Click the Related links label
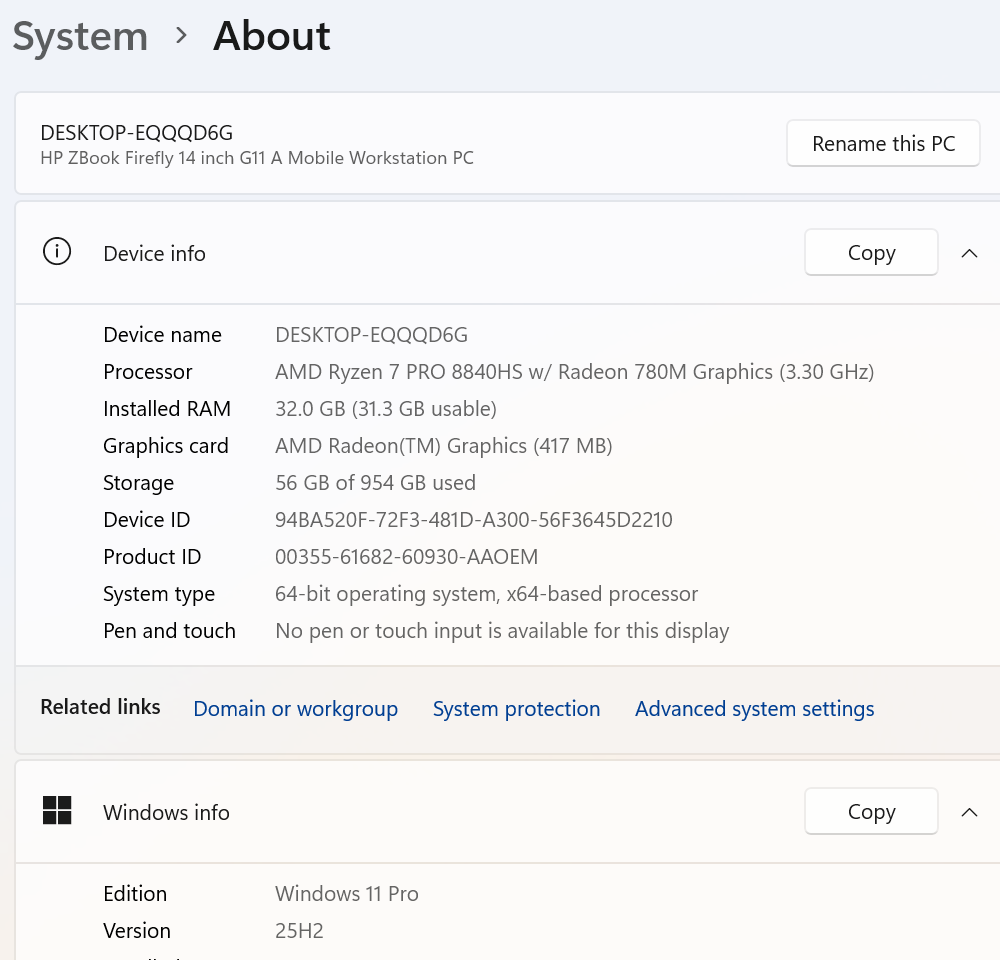Viewport: 1000px width, 960px height. 100,707
